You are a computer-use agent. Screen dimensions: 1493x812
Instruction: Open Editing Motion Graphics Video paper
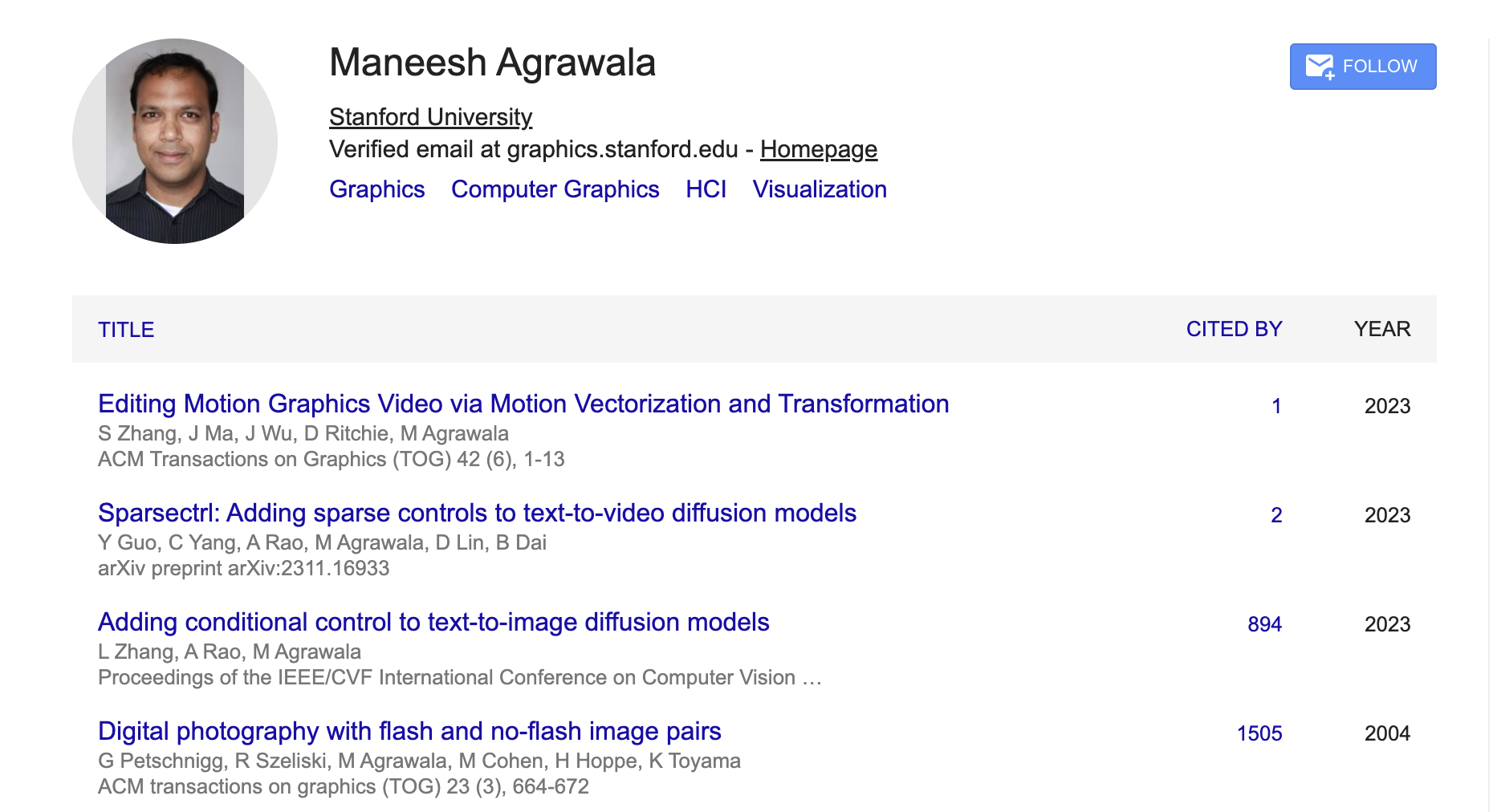(x=523, y=404)
